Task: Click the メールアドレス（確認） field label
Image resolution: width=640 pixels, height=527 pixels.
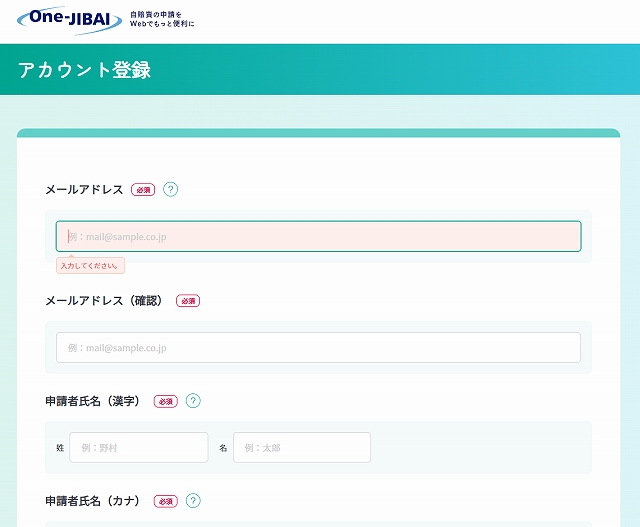Action: point(104,301)
